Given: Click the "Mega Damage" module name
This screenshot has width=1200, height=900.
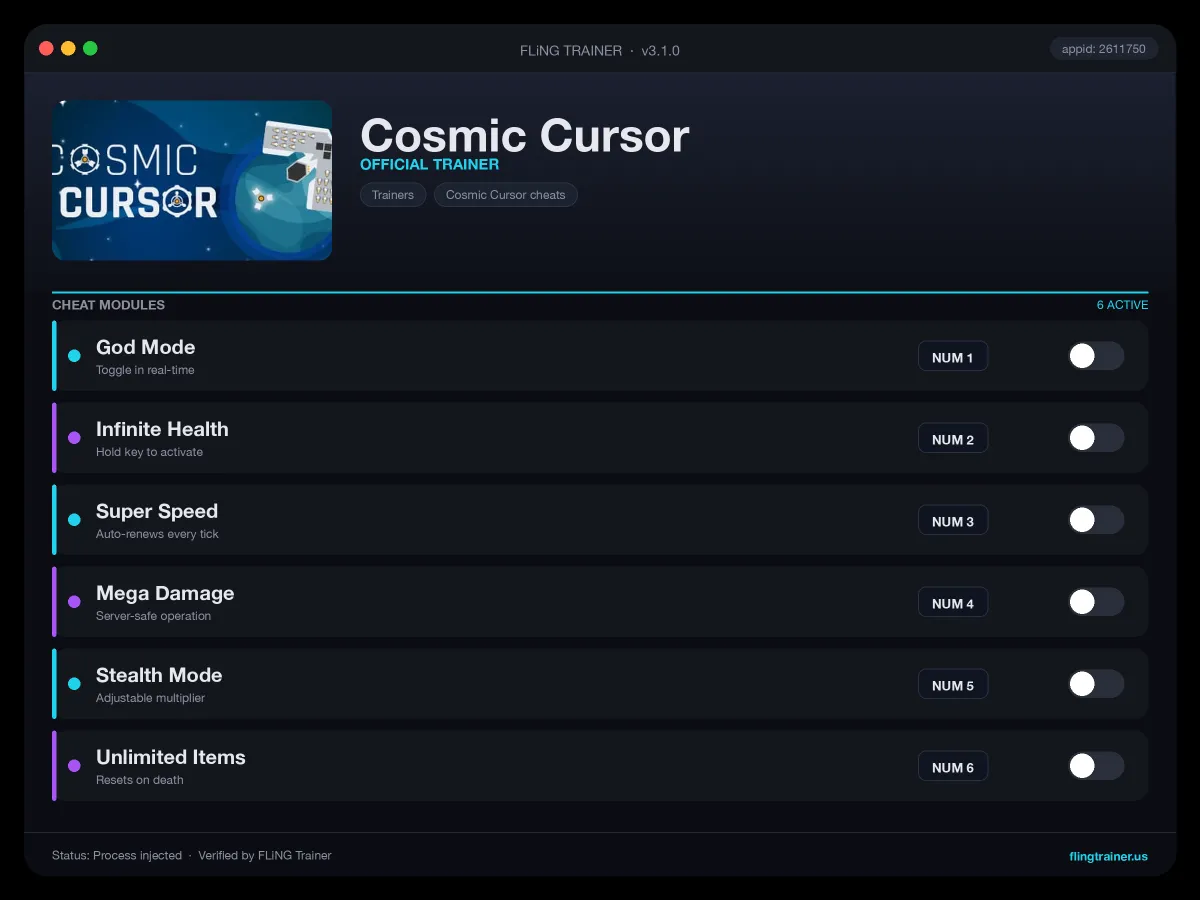Looking at the screenshot, I should tap(165, 593).
